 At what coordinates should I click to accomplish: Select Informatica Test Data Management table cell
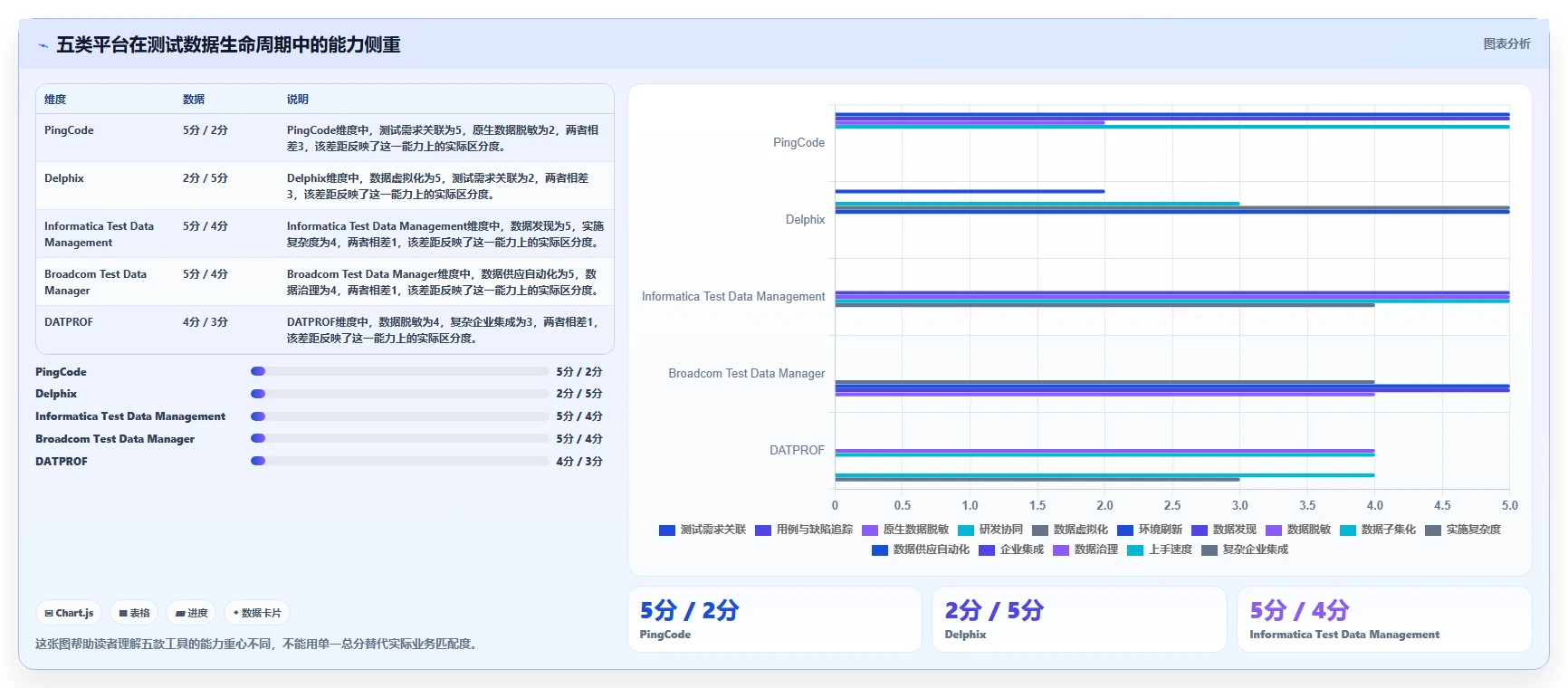[x=100, y=234]
